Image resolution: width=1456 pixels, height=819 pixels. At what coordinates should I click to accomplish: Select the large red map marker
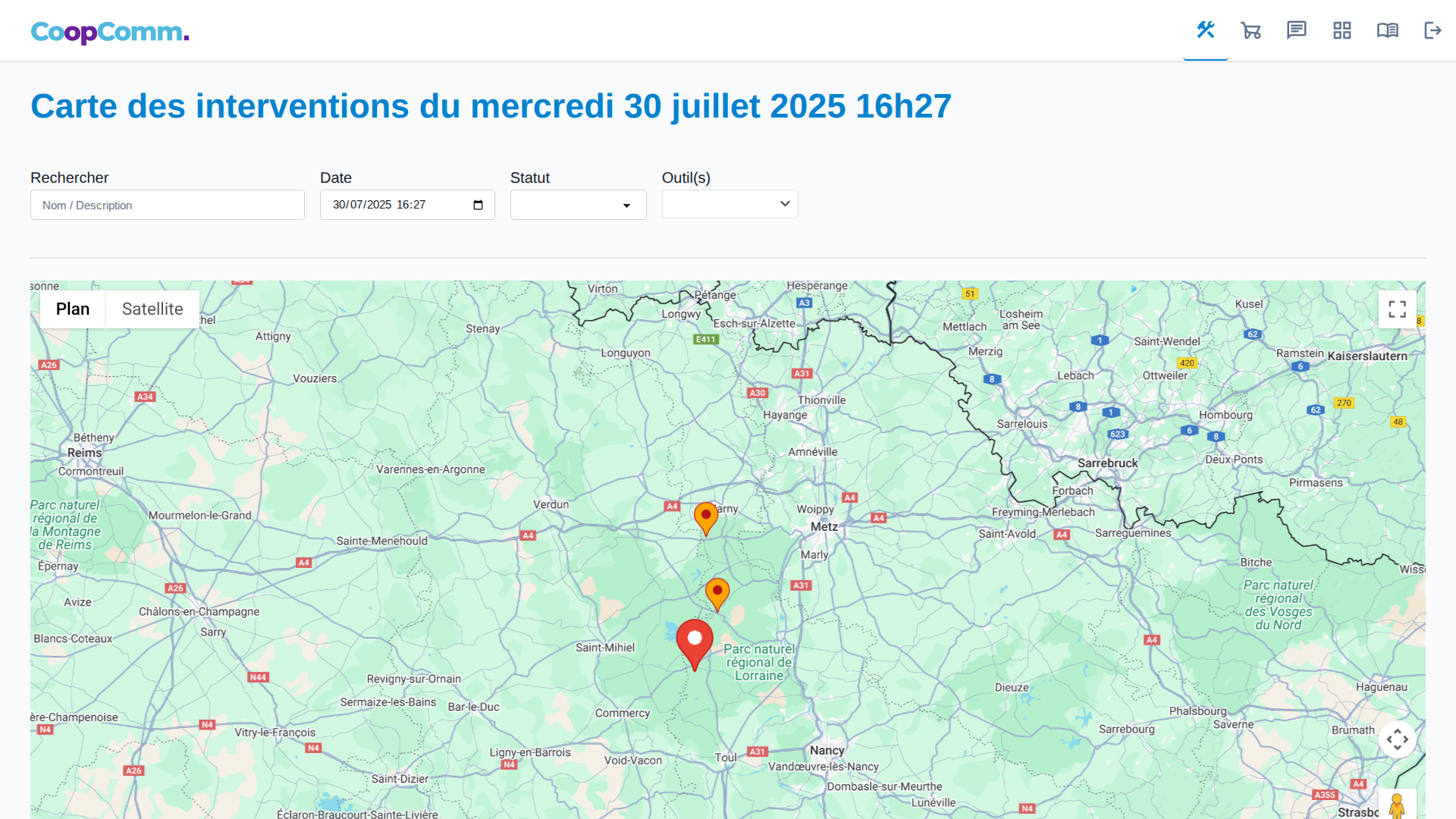pyautogui.click(x=695, y=643)
